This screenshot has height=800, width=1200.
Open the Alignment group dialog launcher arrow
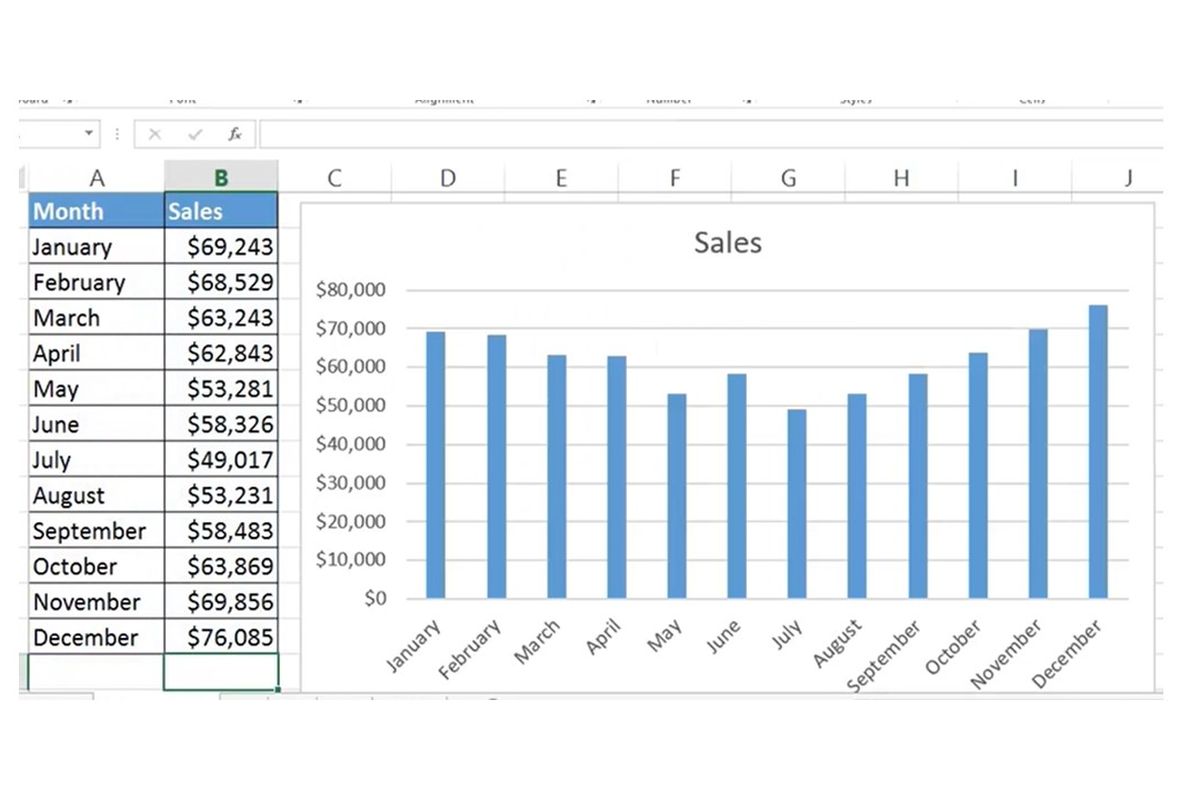(593, 98)
